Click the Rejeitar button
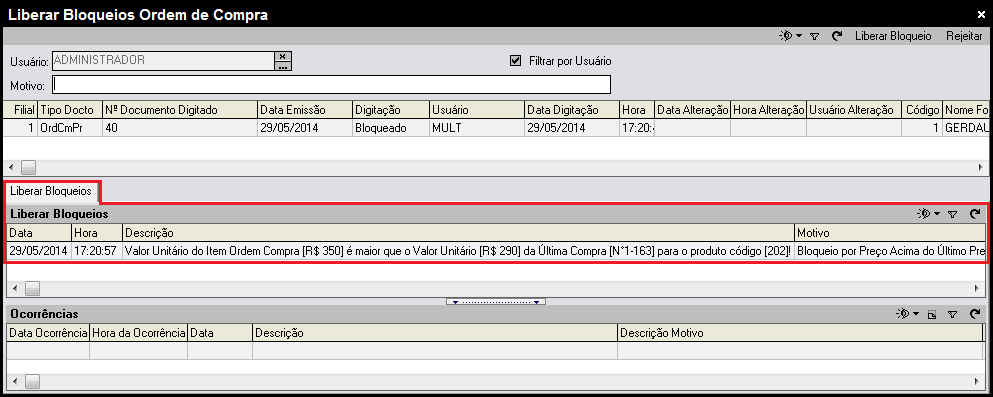Image resolution: width=993 pixels, height=397 pixels. (x=964, y=36)
